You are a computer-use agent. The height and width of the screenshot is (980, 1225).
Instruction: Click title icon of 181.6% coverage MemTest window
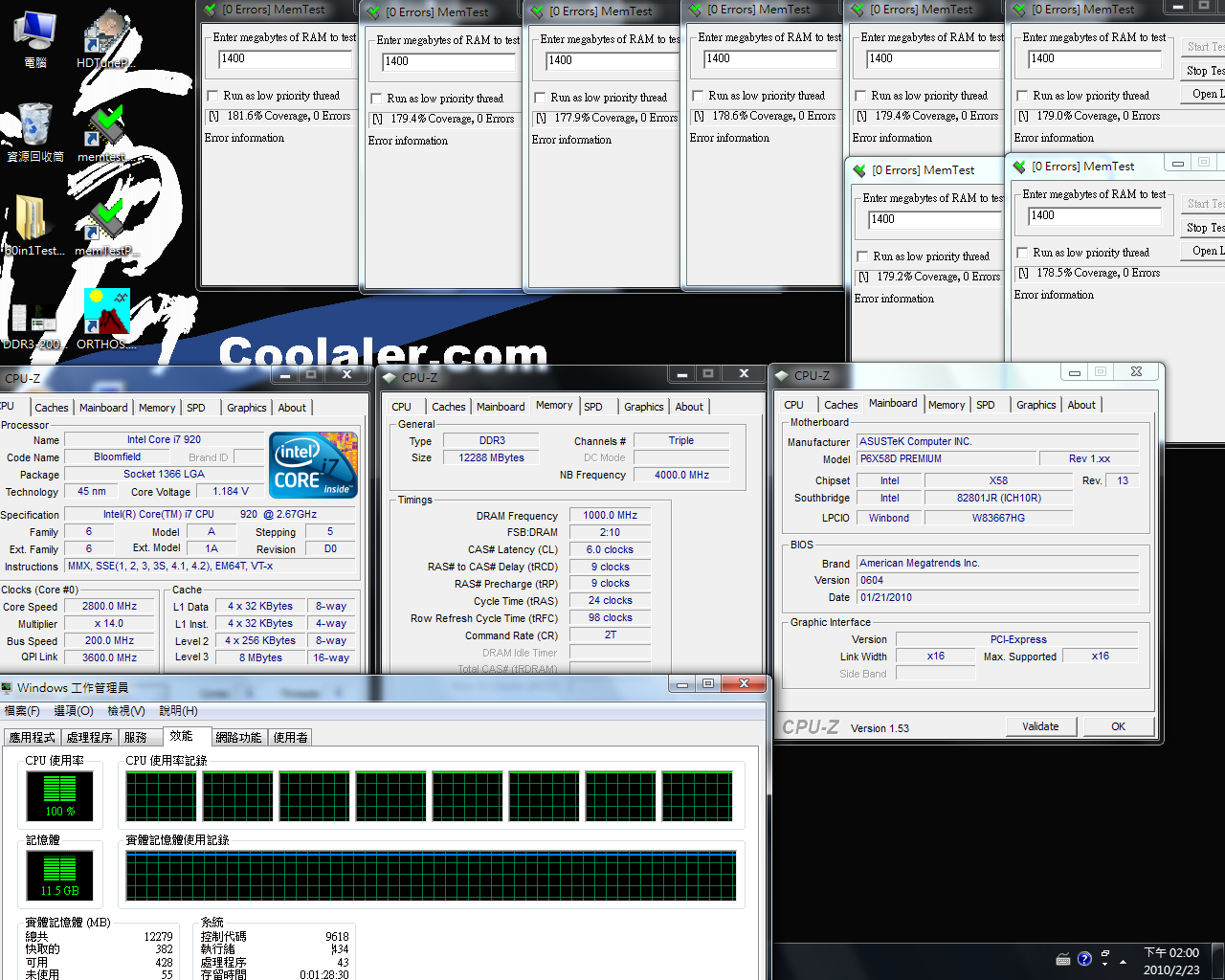211,10
